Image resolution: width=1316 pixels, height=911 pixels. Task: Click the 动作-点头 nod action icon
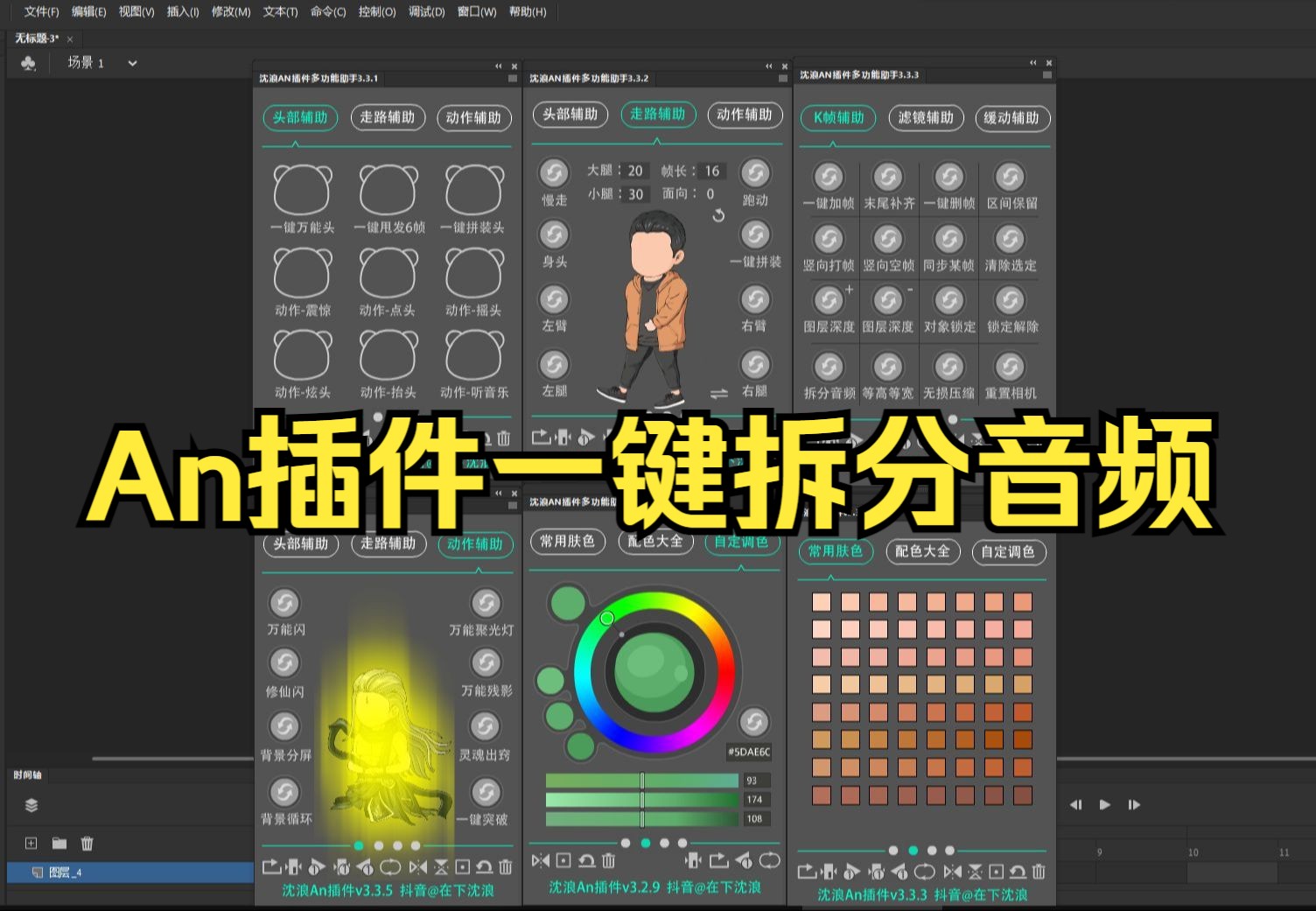click(x=388, y=276)
